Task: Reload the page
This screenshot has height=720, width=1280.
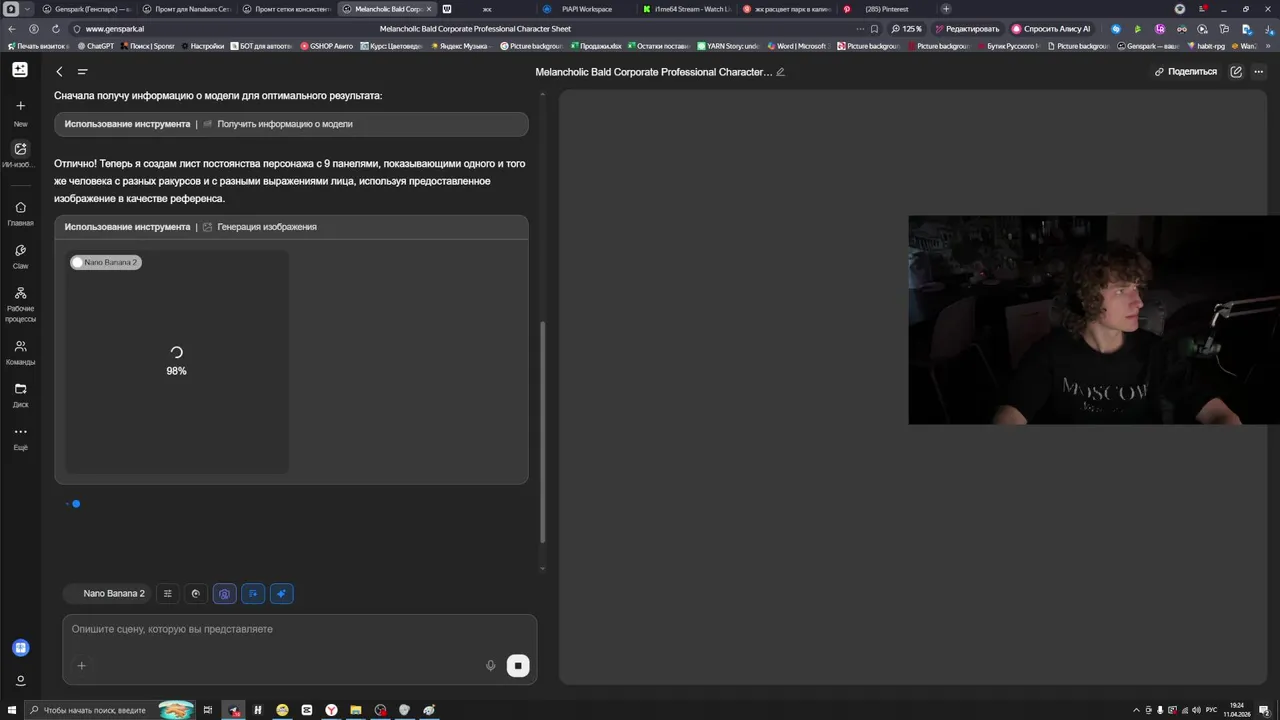Action: tap(55, 29)
